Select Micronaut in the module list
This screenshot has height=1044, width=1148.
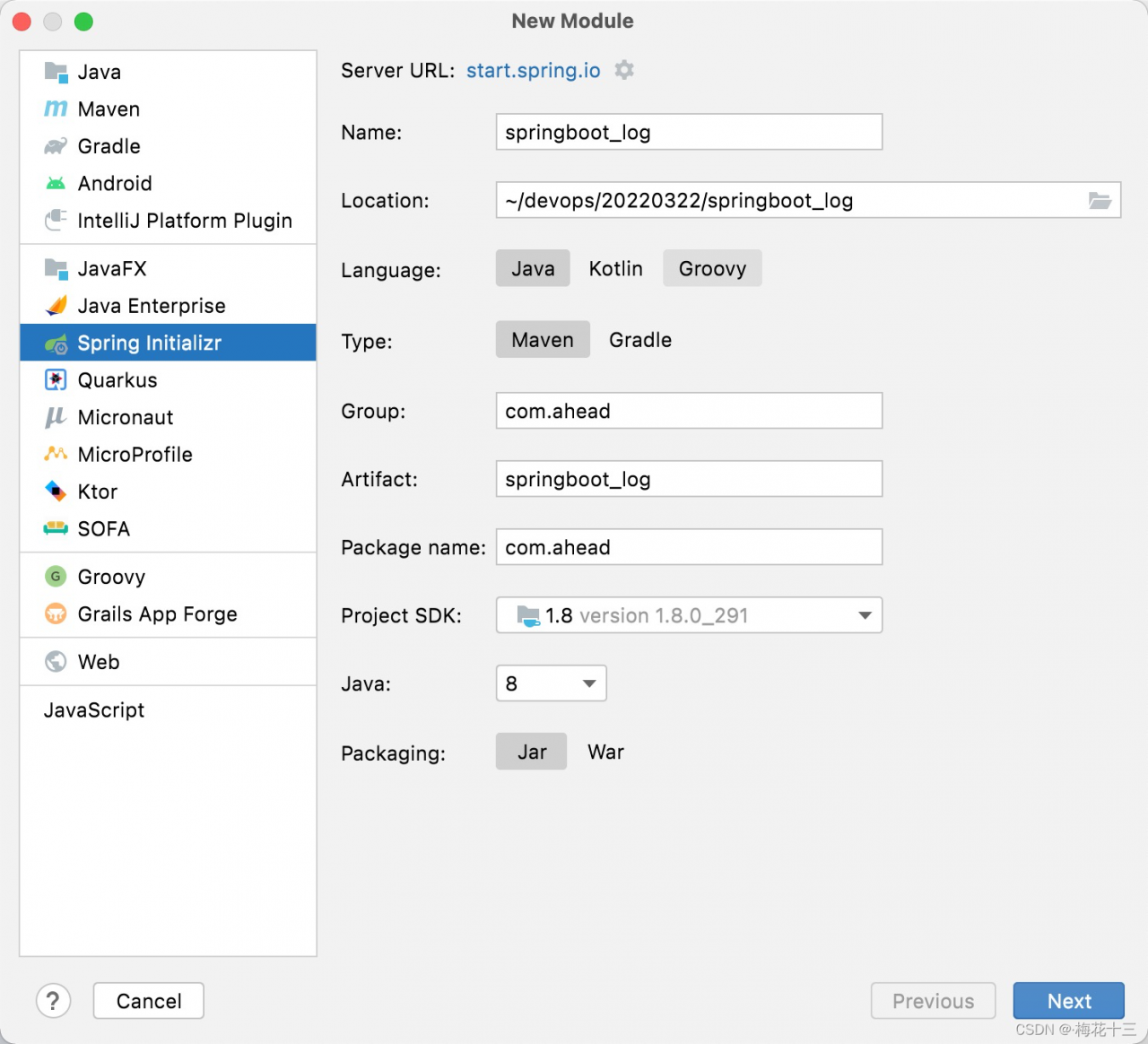click(x=169, y=417)
